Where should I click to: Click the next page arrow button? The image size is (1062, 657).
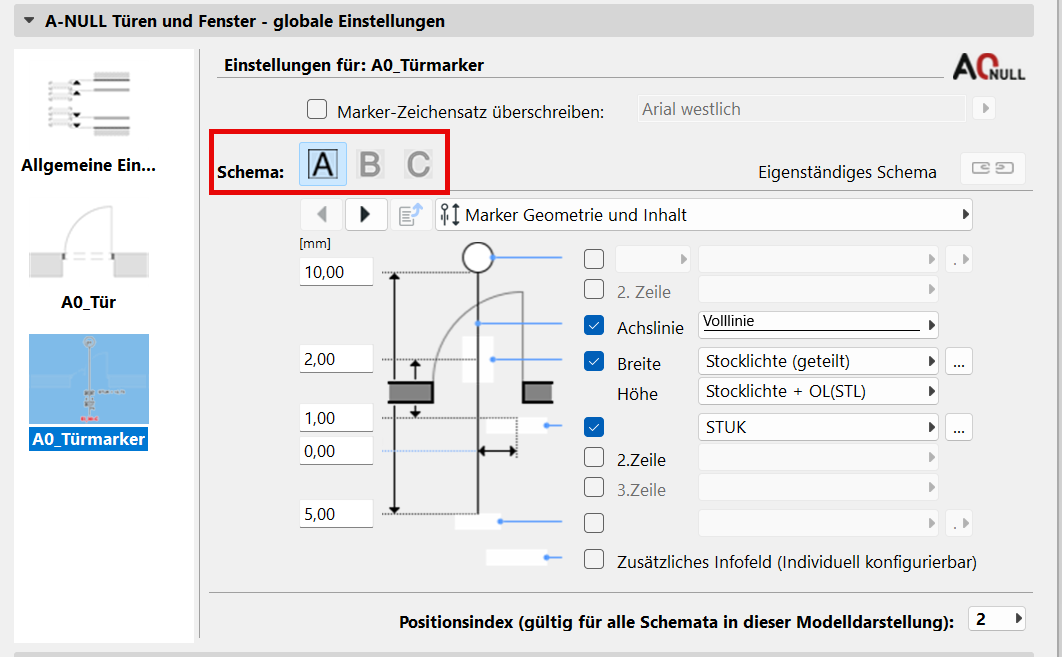click(x=366, y=215)
